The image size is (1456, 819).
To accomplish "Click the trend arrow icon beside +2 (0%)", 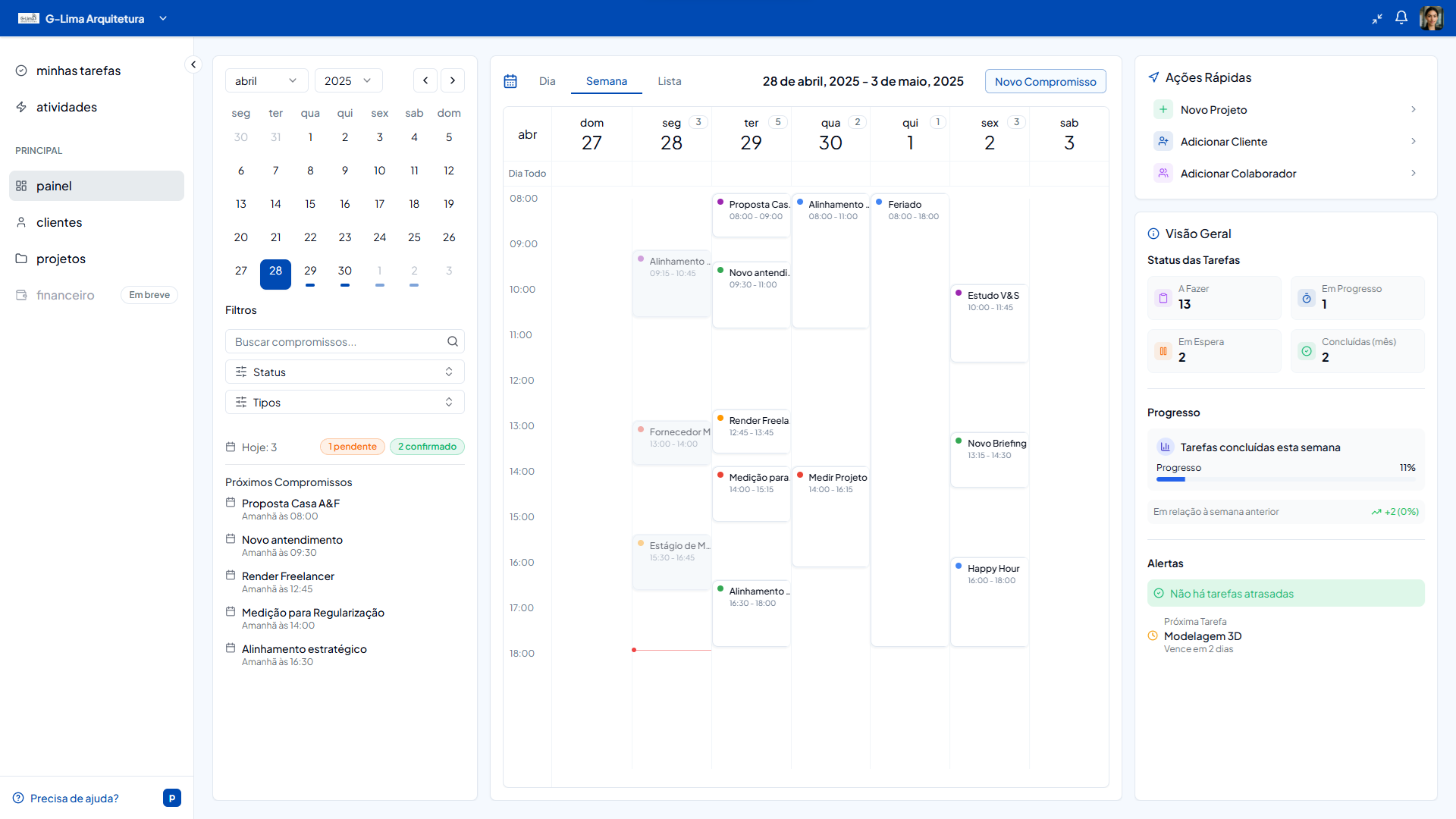I will [x=1376, y=512].
